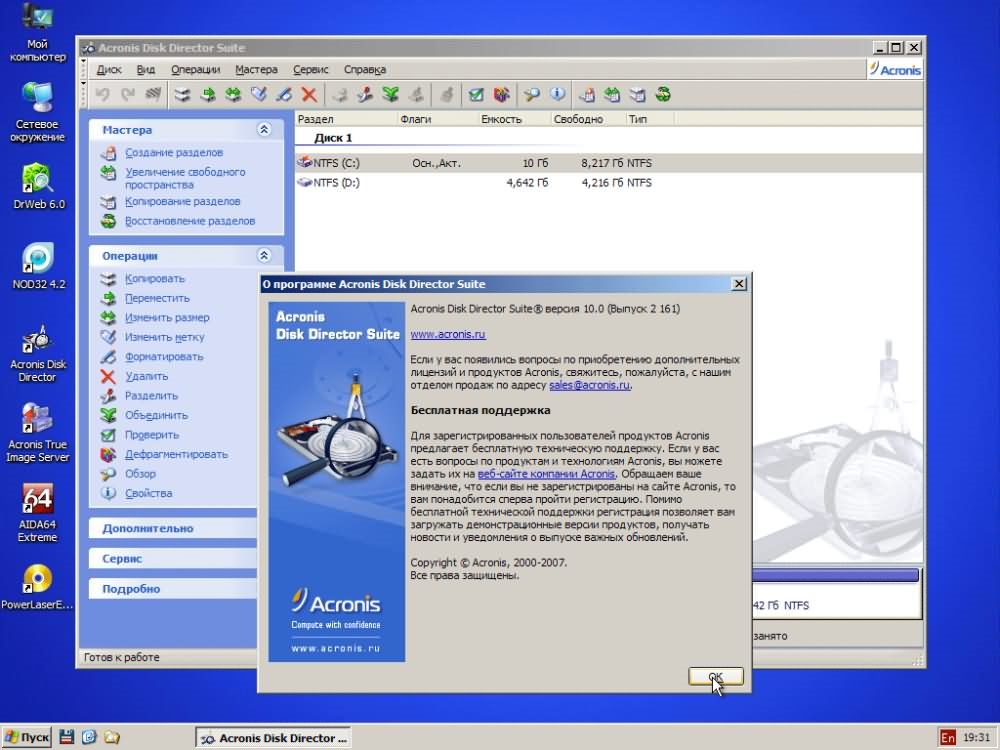Click the Пуск start button
1000x750 pixels.
pyautogui.click(x=27, y=738)
